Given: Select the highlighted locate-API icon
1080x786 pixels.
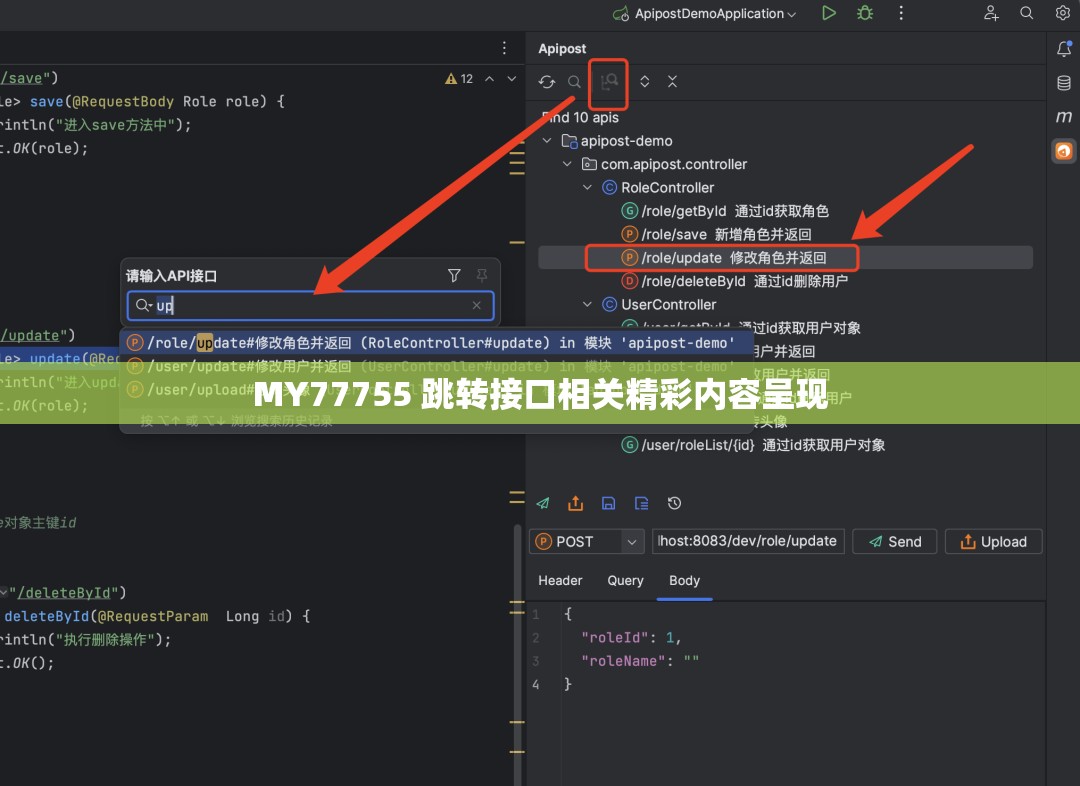Looking at the screenshot, I should pos(608,82).
